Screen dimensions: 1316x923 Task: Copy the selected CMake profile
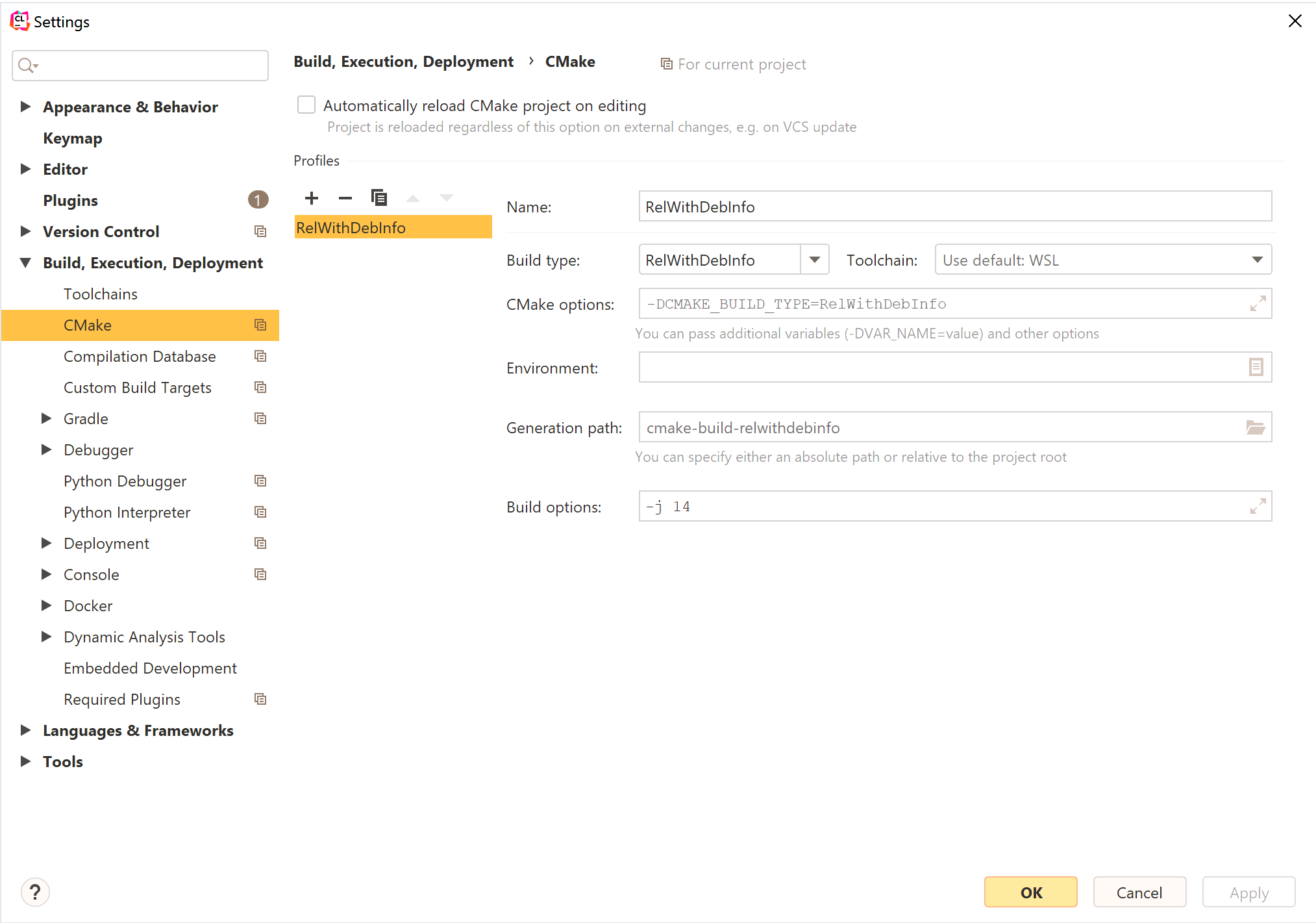coord(379,197)
